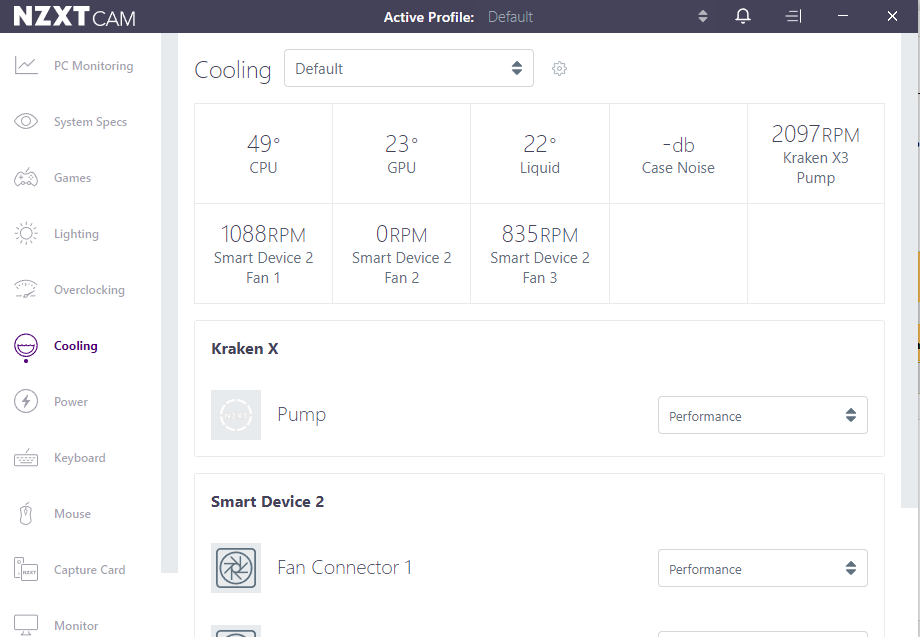Click the Monitor icon in sidebar
Screen dimensions: 920x637
pyautogui.click(x=26, y=625)
